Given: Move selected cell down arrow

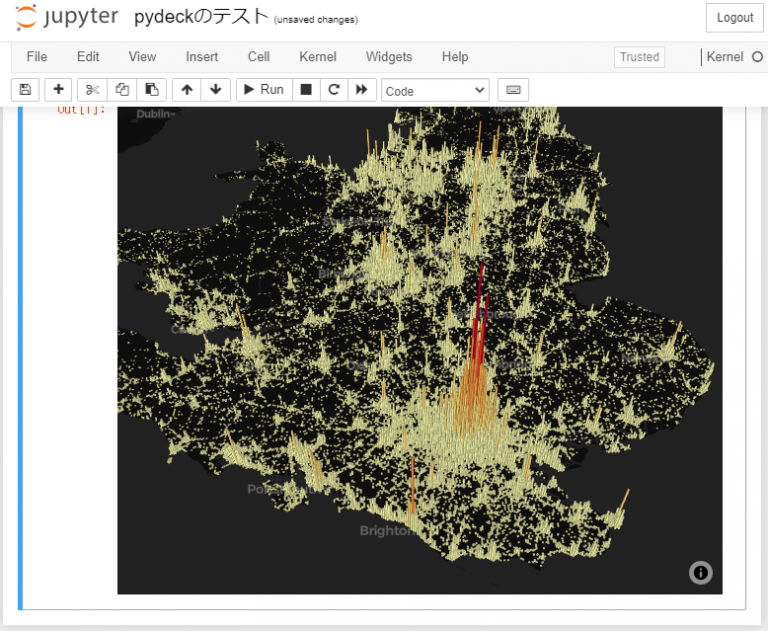Looking at the screenshot, I should point(215,90).
